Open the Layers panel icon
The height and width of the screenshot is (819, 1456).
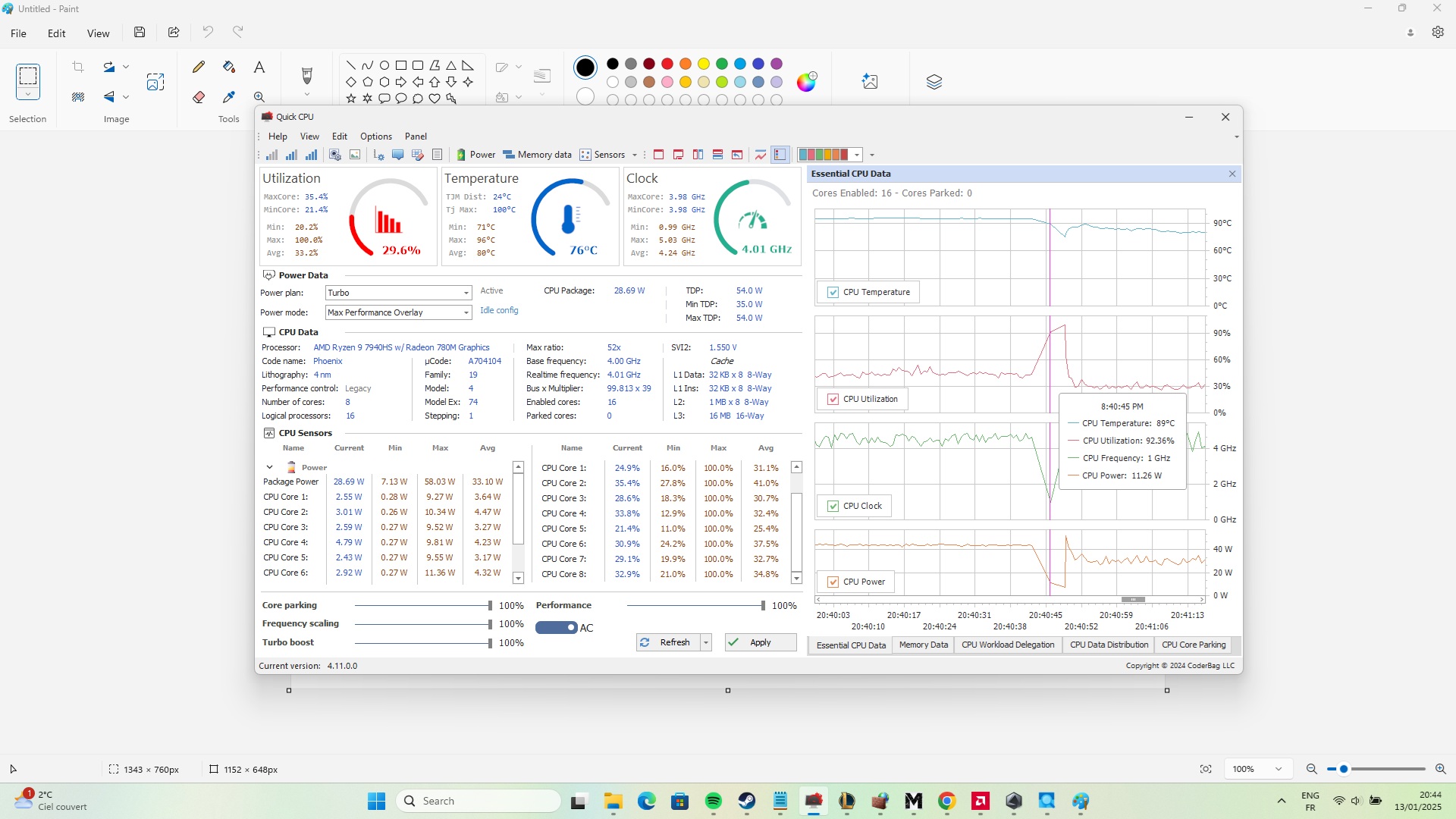pyautogui.click(x=934, y=82)
